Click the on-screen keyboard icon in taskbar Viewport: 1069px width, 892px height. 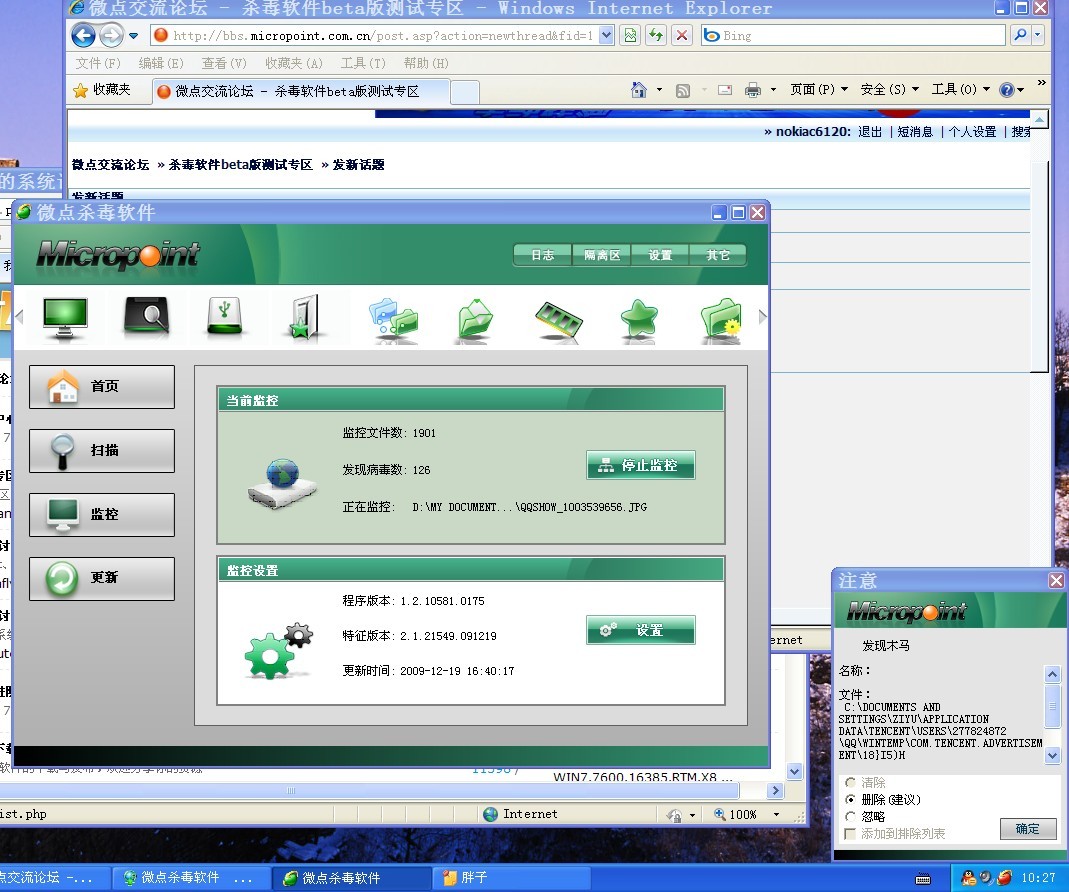923,878
